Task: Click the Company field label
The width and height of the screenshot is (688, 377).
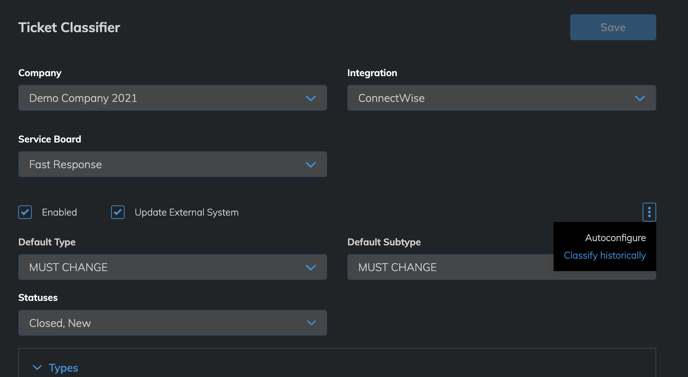Action: click(40, 73)
